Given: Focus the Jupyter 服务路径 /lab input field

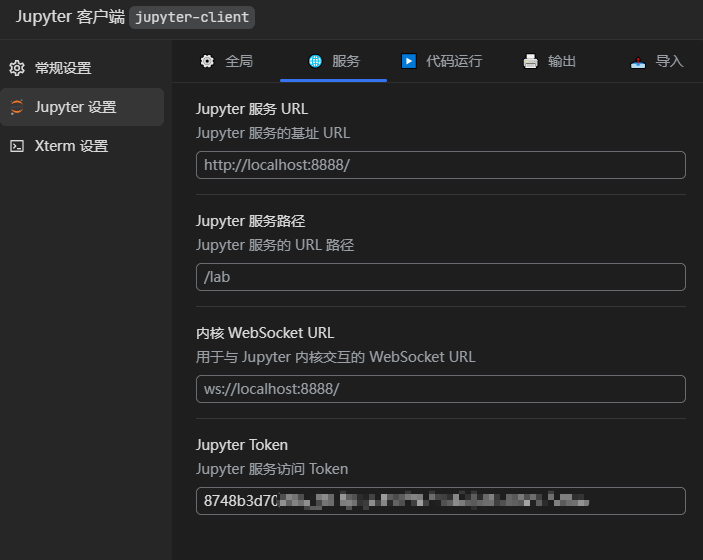Looking at the screenshot, I should click(441, 277).
